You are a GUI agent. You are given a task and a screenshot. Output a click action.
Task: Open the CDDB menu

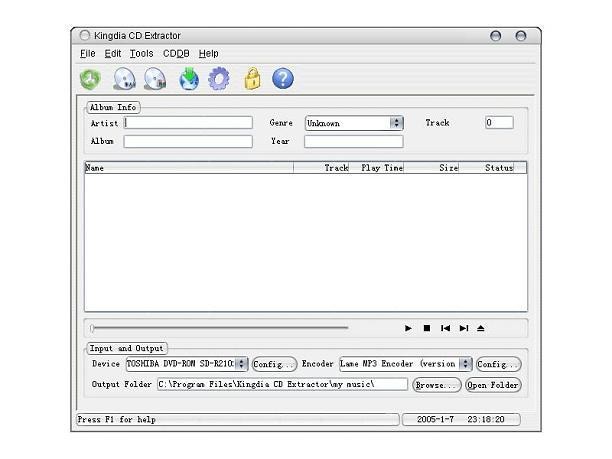coord(176,53)
